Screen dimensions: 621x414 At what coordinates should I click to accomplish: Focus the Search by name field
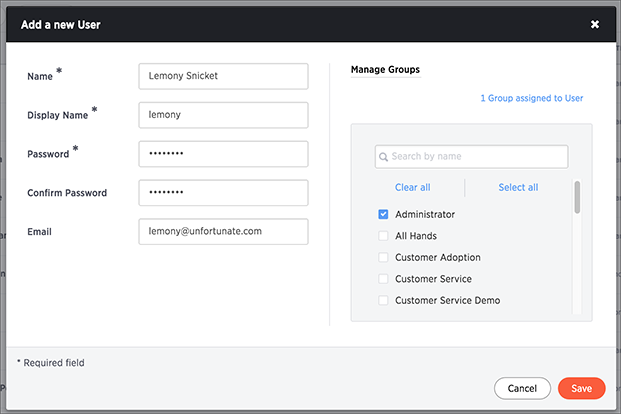(471, 156)
